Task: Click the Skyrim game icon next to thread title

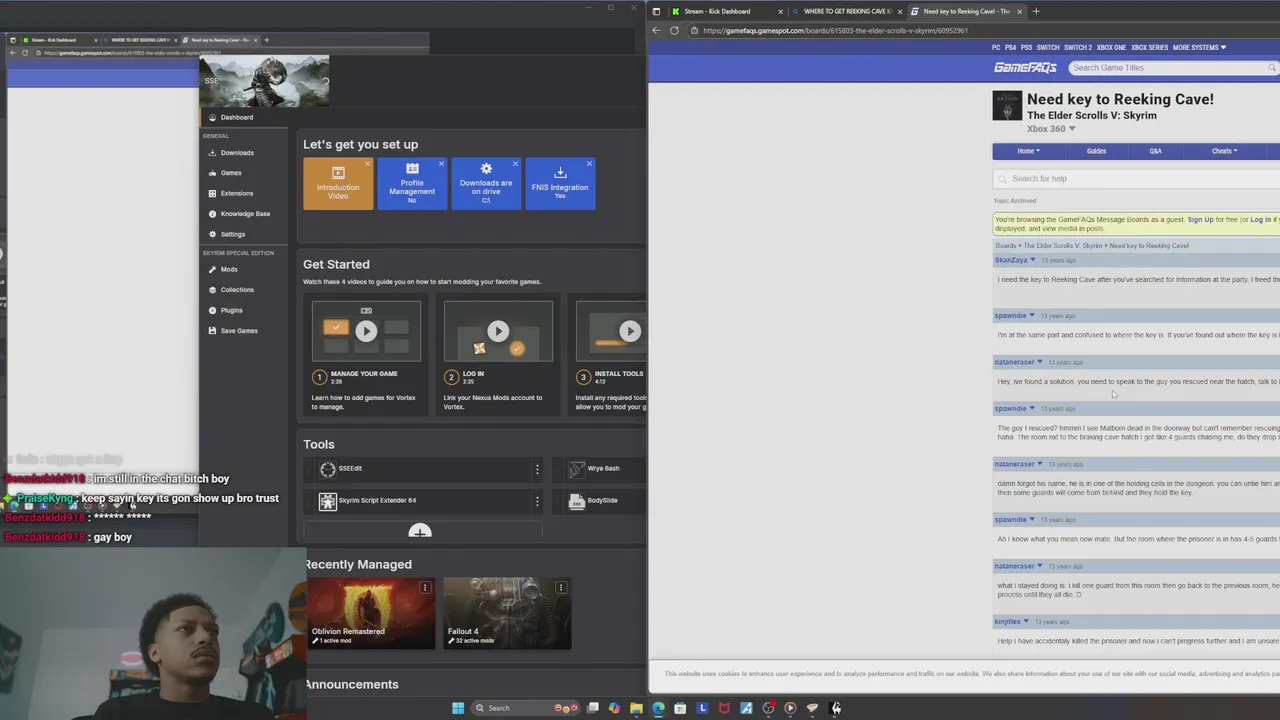Action: click(x=1007, y=106)
